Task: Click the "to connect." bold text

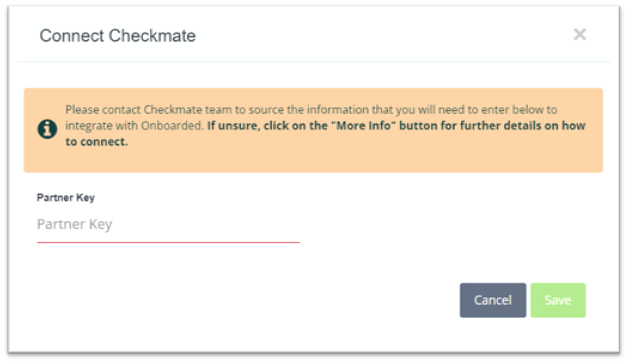Action: 97,142
